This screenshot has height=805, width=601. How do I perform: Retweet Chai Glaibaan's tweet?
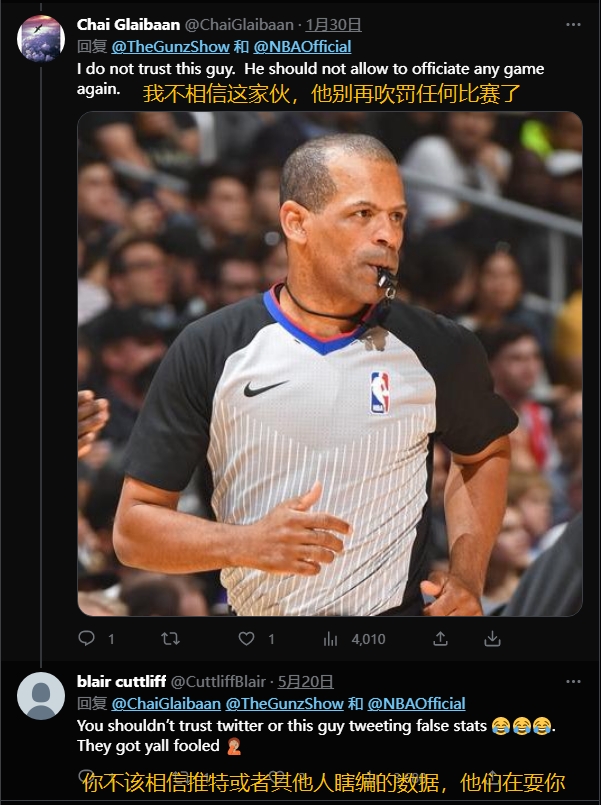click(x=170, y=638)
